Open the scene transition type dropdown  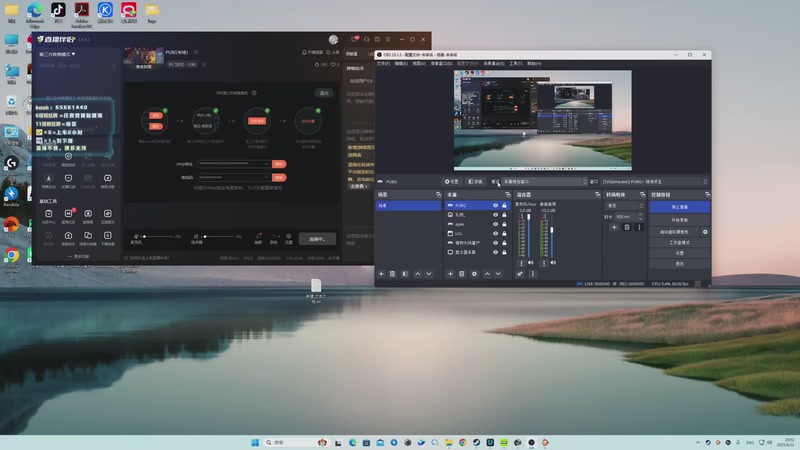pos(624,206)
